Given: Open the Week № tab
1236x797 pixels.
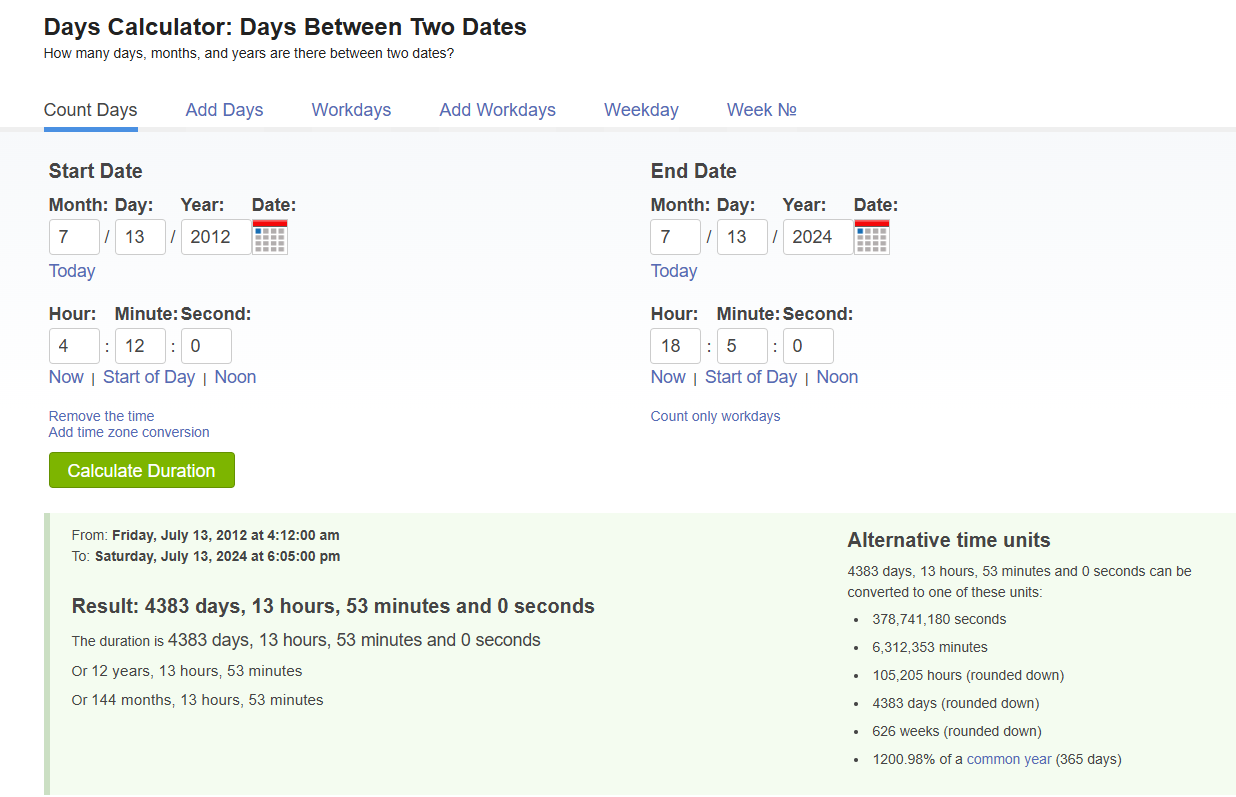Looking at the screenshot, I should (x=761, y=110).
